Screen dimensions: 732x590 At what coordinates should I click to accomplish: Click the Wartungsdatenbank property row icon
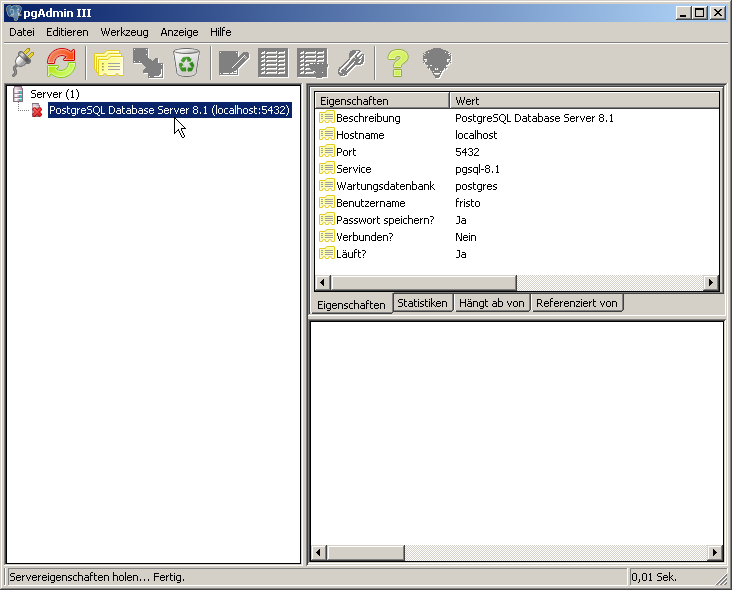pos(326,186)
